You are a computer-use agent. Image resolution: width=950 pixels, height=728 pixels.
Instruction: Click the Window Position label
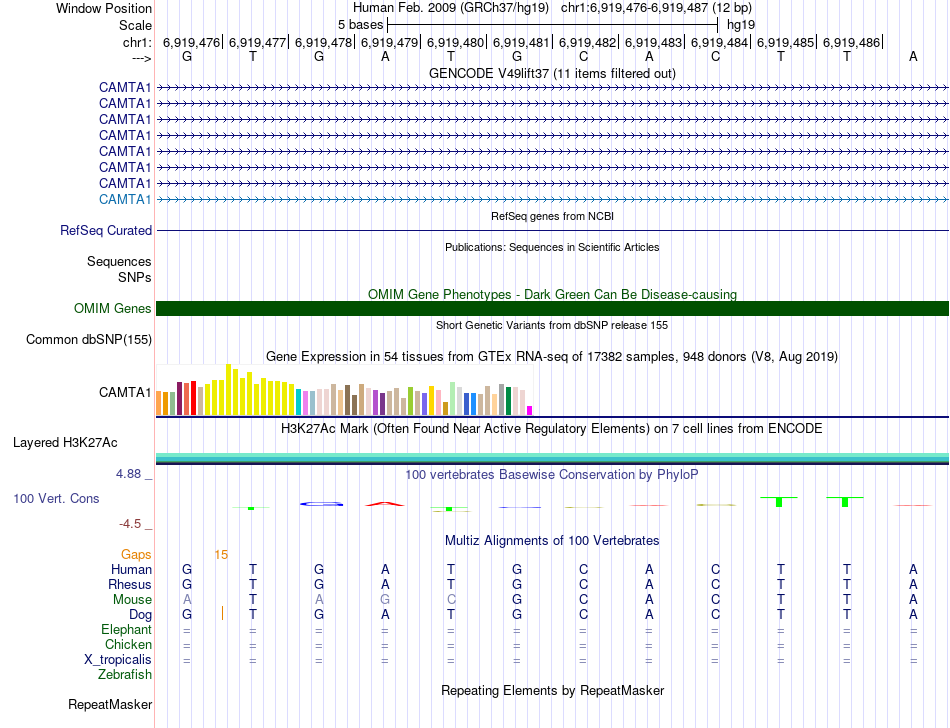pyautogui.click(x=104, y=8)
